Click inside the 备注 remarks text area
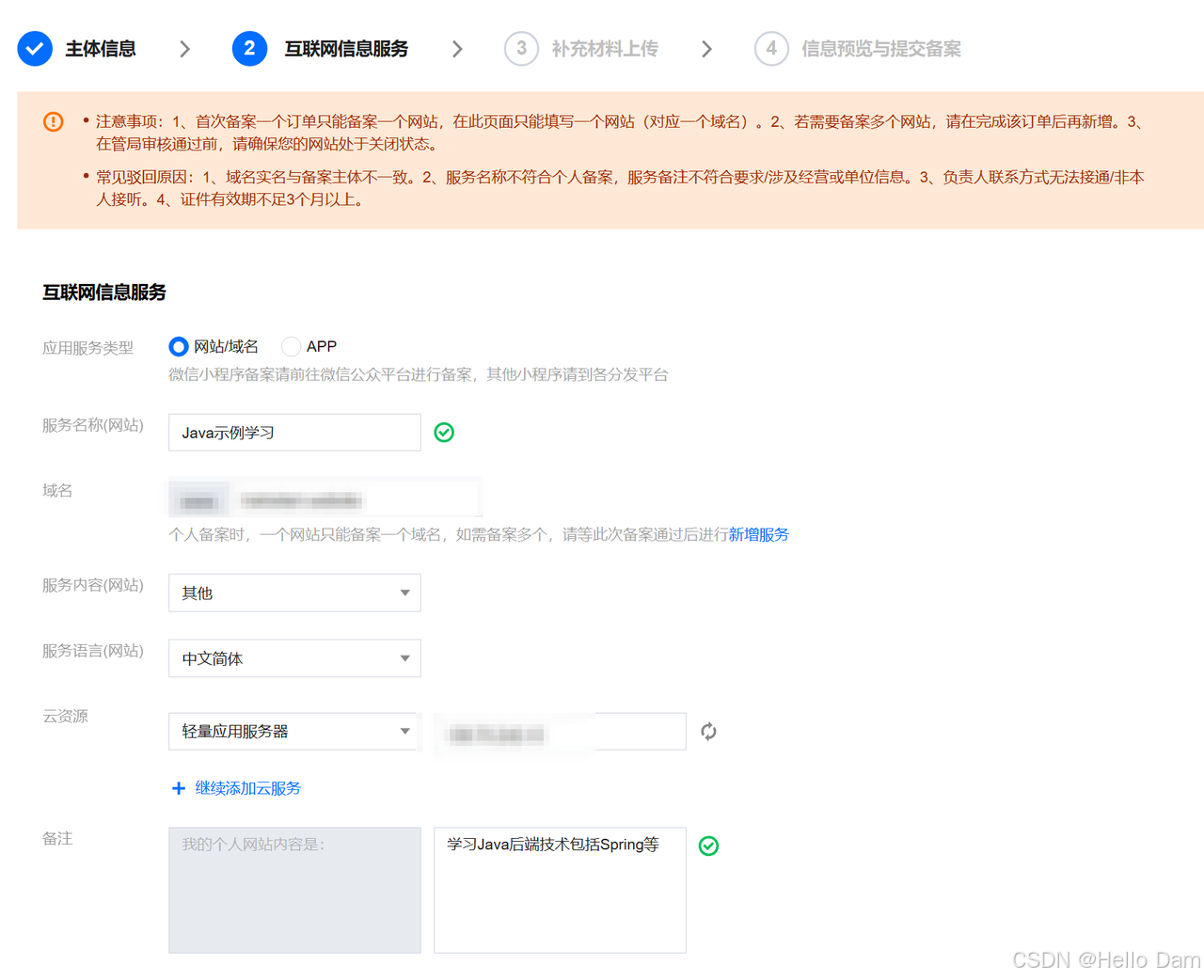The height and width of the screenshot is (980, 1204). (x=560, y=889)
